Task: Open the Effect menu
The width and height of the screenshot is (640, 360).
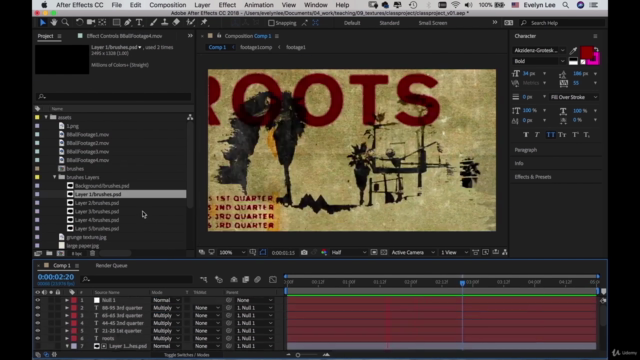Action: pos(227,5)
